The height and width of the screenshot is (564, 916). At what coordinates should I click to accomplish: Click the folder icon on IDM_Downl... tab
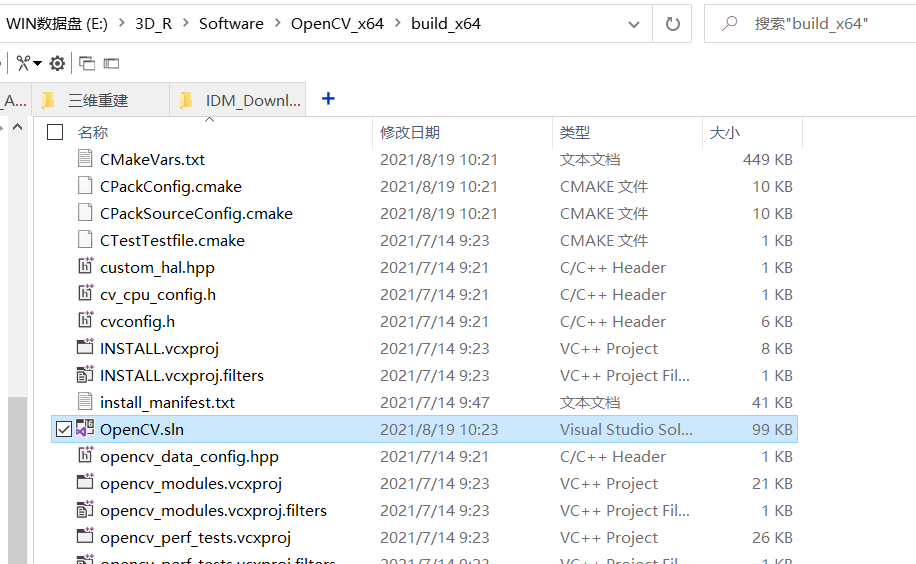pos(186,101)
